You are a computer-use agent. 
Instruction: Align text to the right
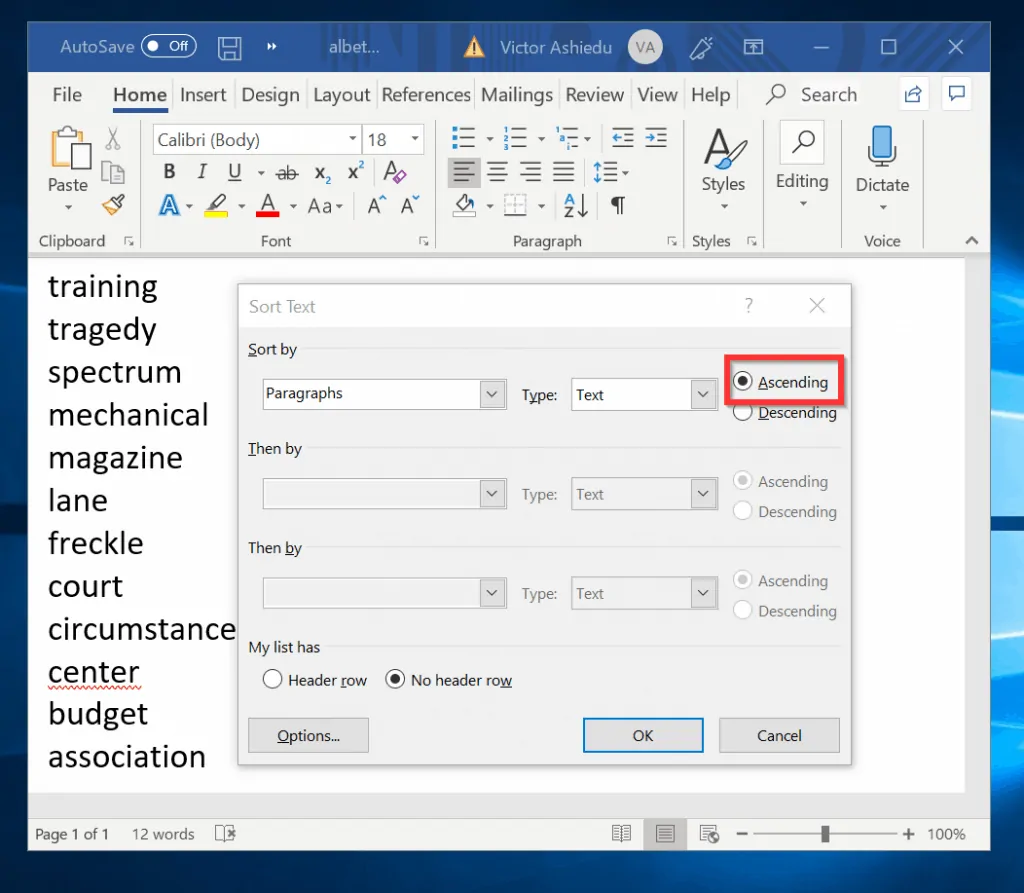pyautogui.click(x=530, y=172)
